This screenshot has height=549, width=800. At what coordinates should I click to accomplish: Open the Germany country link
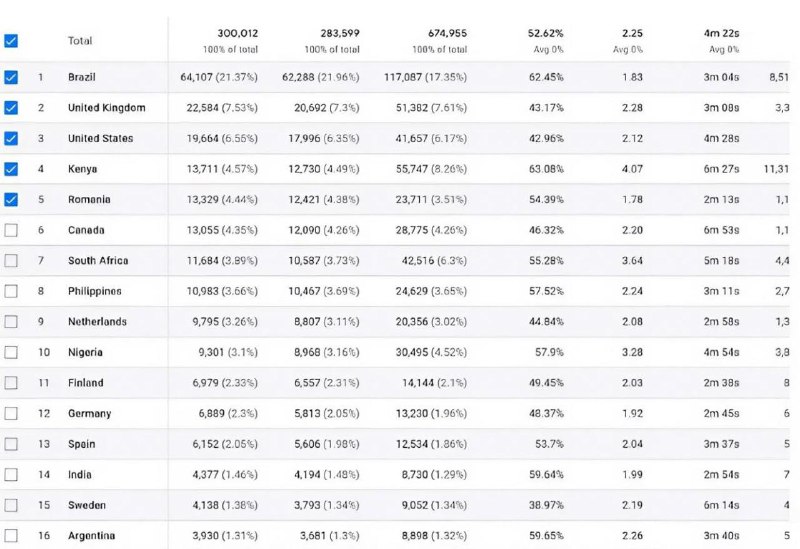(89, 414)
